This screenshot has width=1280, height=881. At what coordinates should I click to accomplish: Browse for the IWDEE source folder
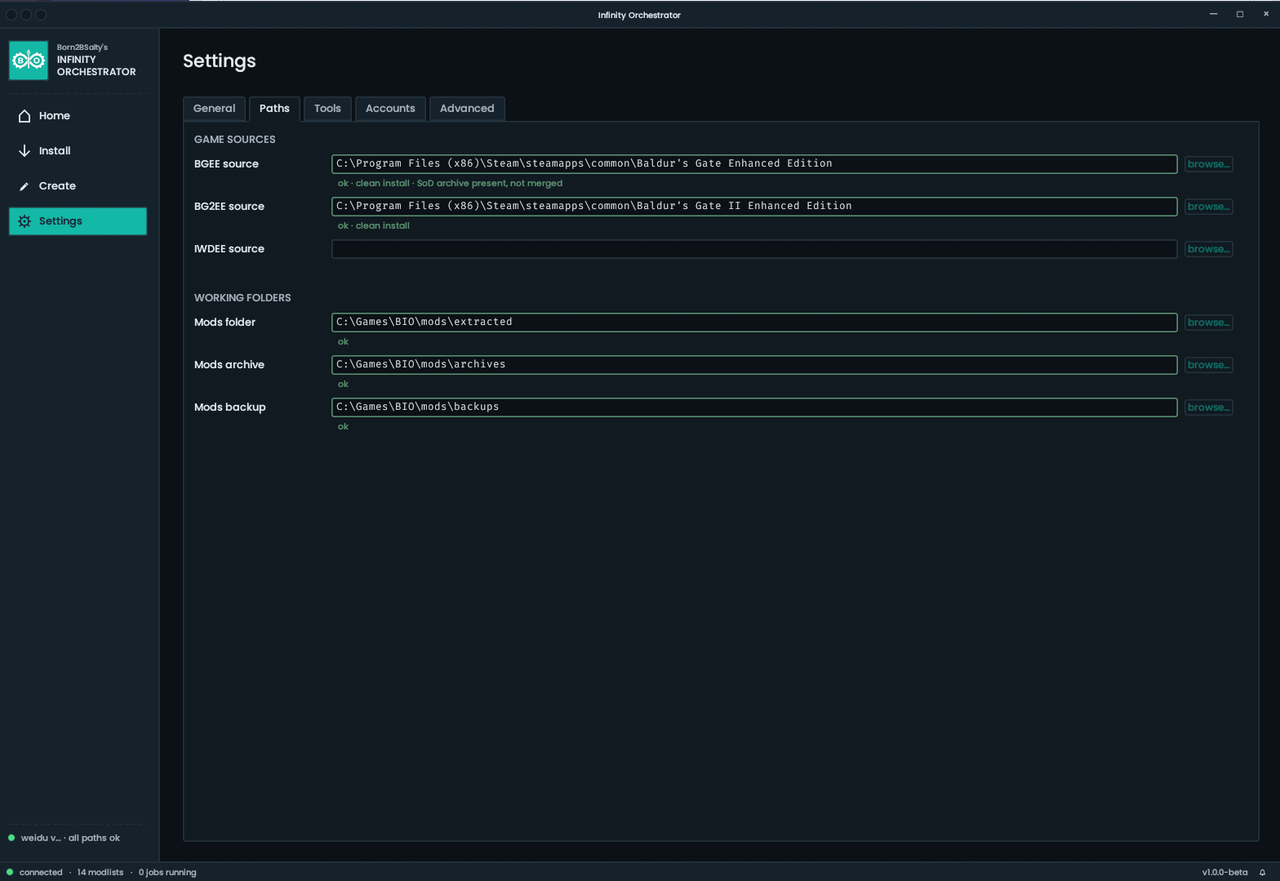(1208, 249)
